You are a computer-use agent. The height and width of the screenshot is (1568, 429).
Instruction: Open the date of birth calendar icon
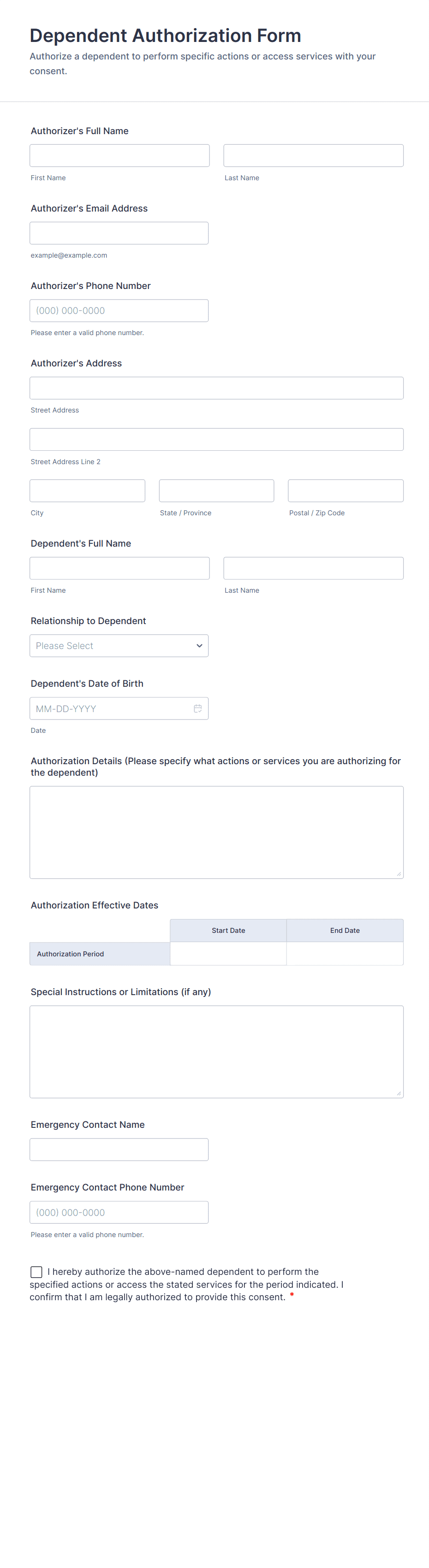pyautogui.click(x=197, y=708)
